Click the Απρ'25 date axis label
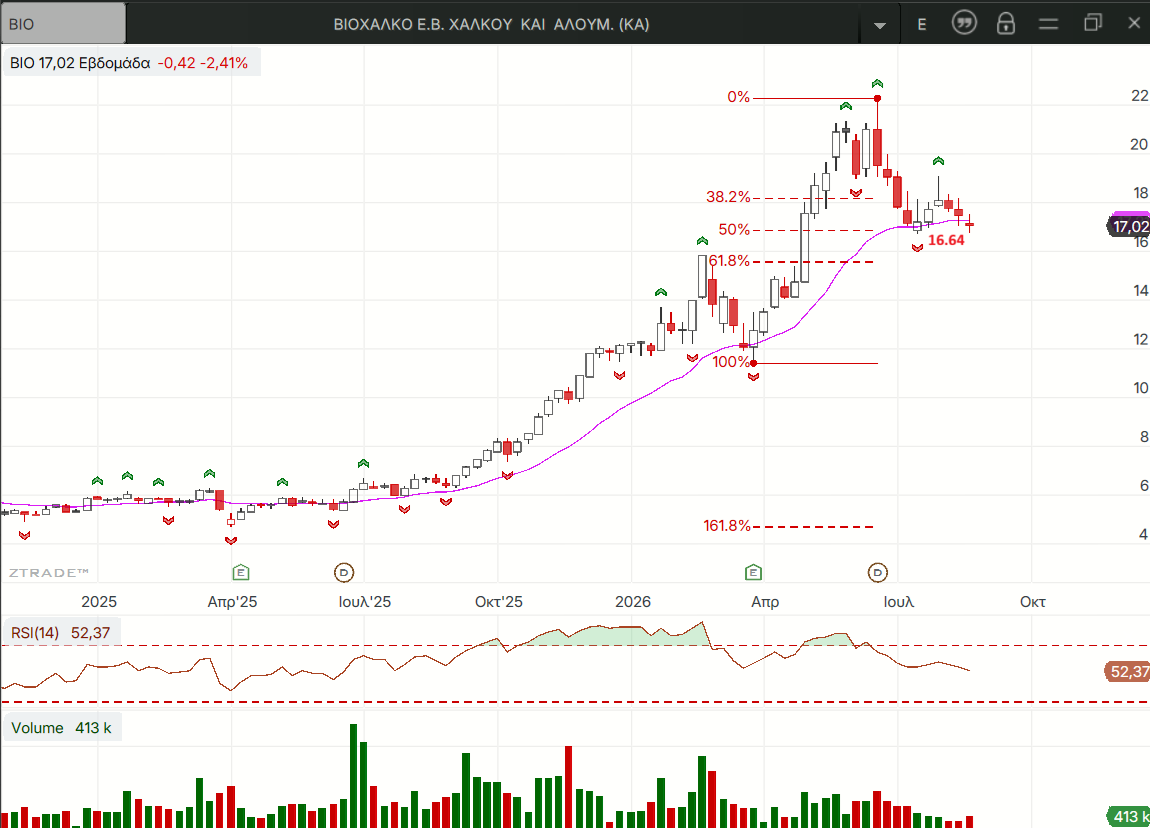Viewport: 1150px width, 828px height. point(232,601)
